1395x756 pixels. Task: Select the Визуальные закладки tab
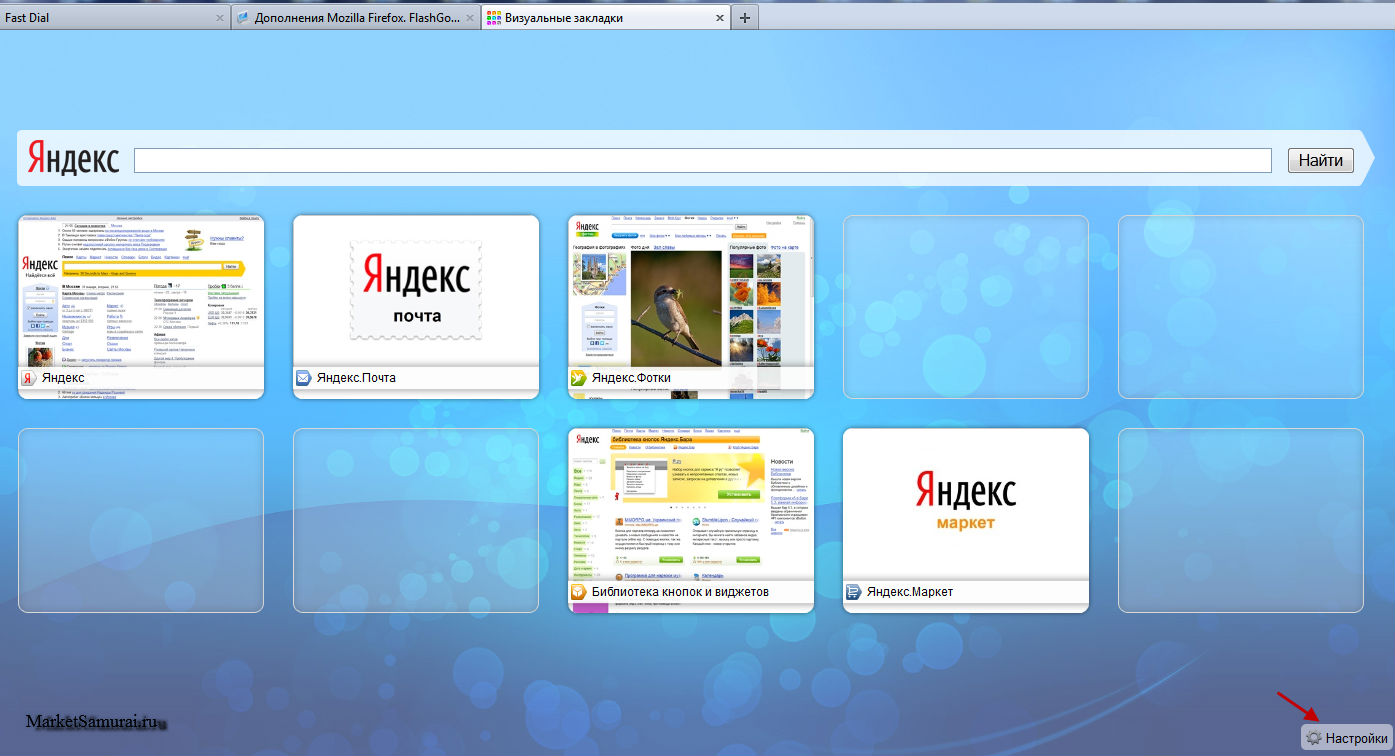pyautogui.click(x=606, y=17)
